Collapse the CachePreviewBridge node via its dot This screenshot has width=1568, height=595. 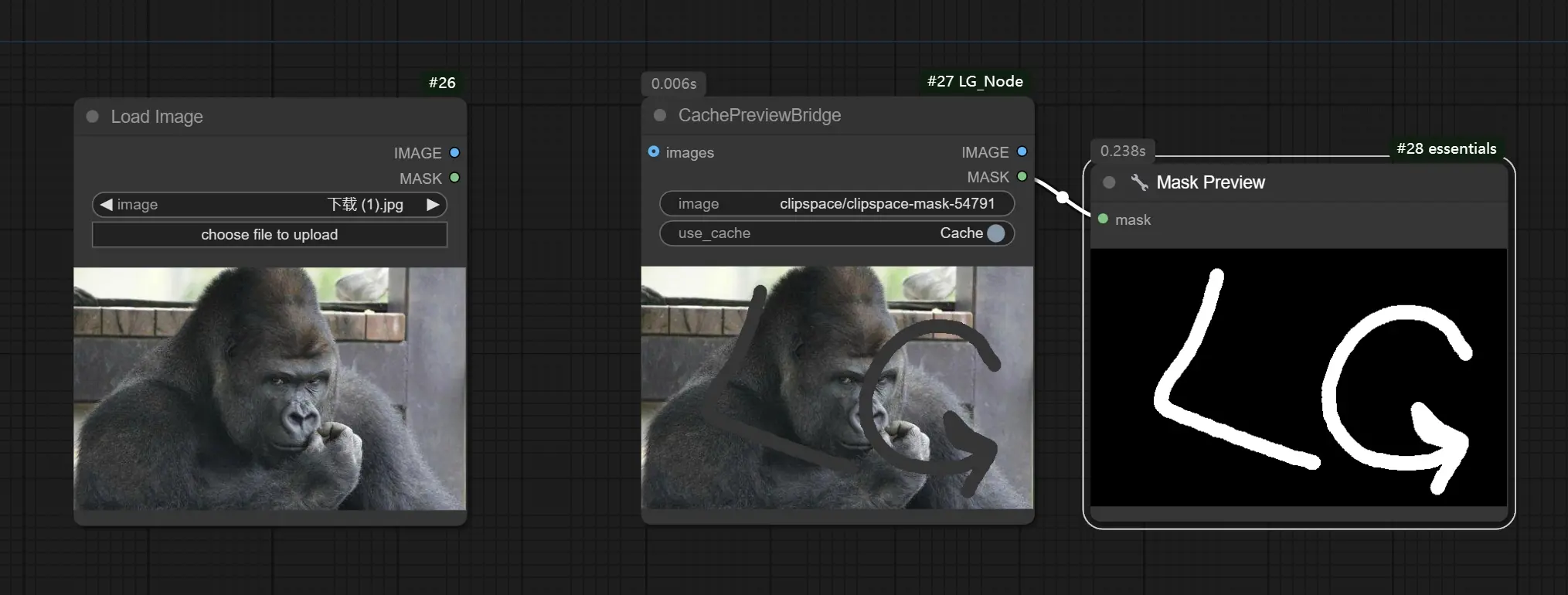click(x=660, y=115)
